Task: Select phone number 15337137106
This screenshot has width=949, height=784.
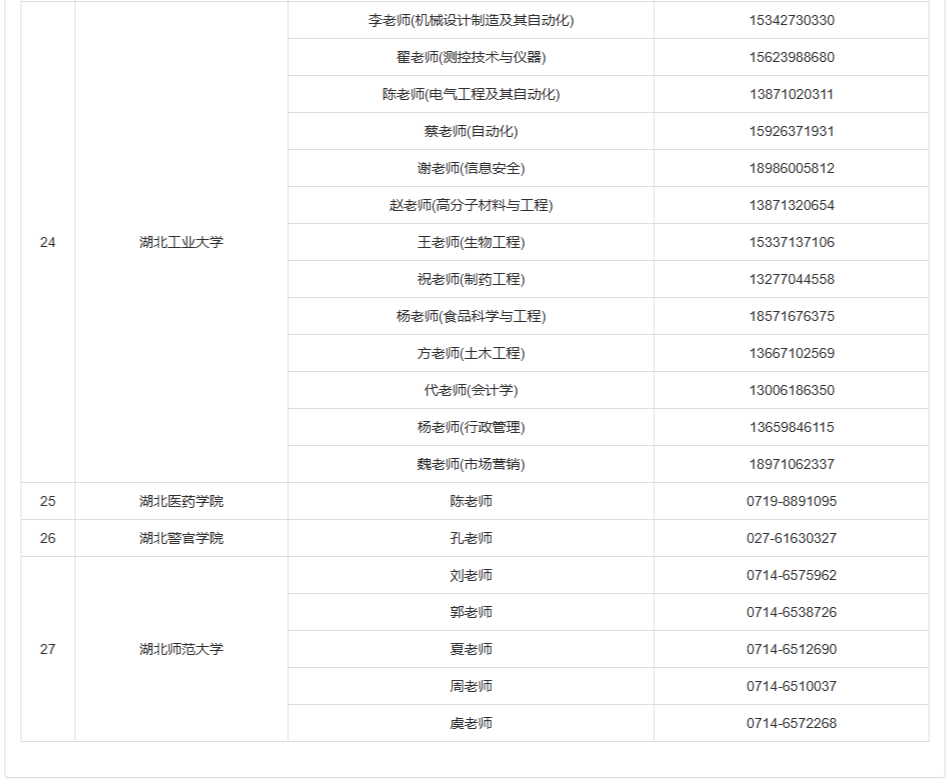Action: [x=792, y=242]
